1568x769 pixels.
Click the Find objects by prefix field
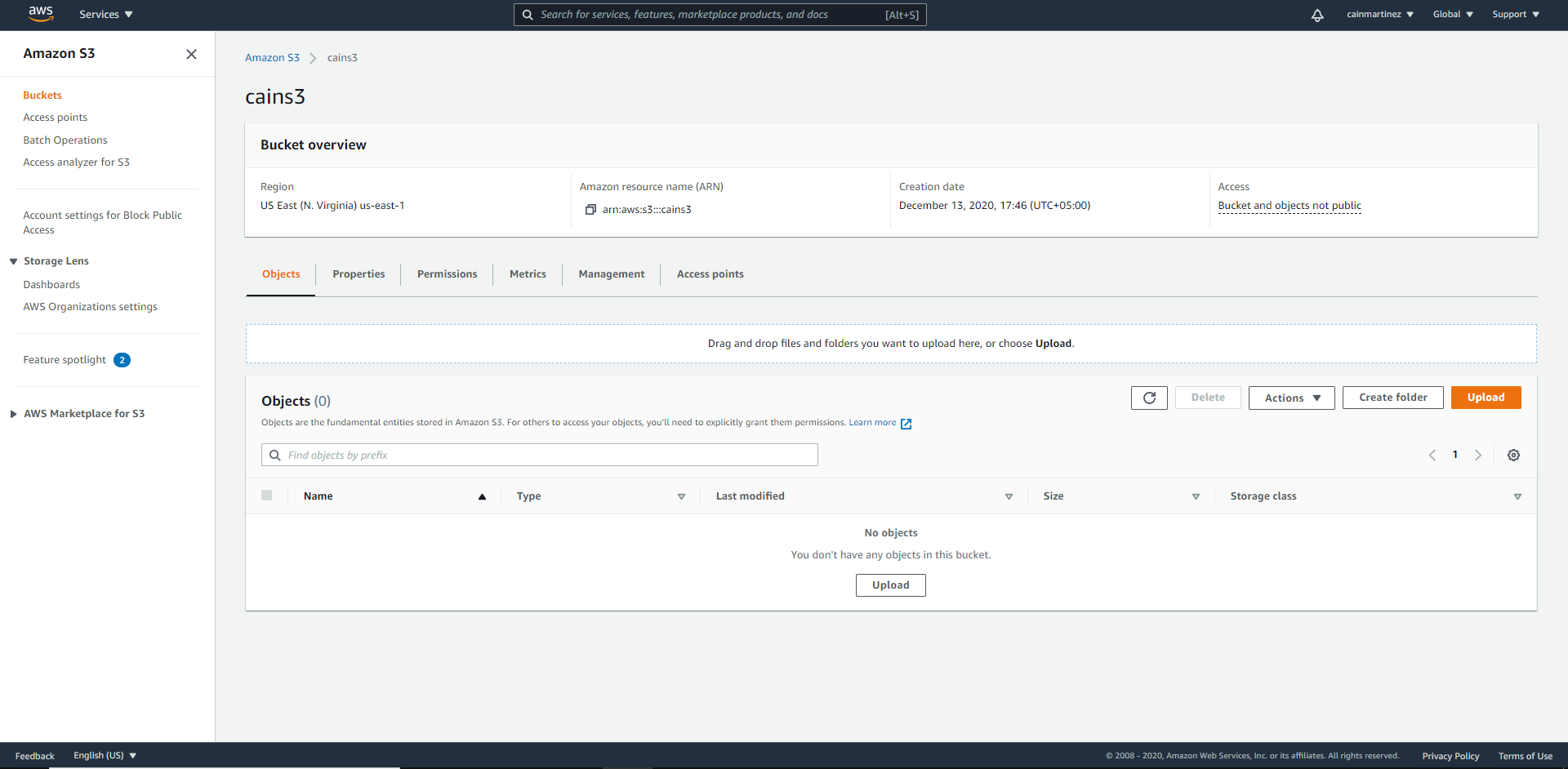[539, 455]
